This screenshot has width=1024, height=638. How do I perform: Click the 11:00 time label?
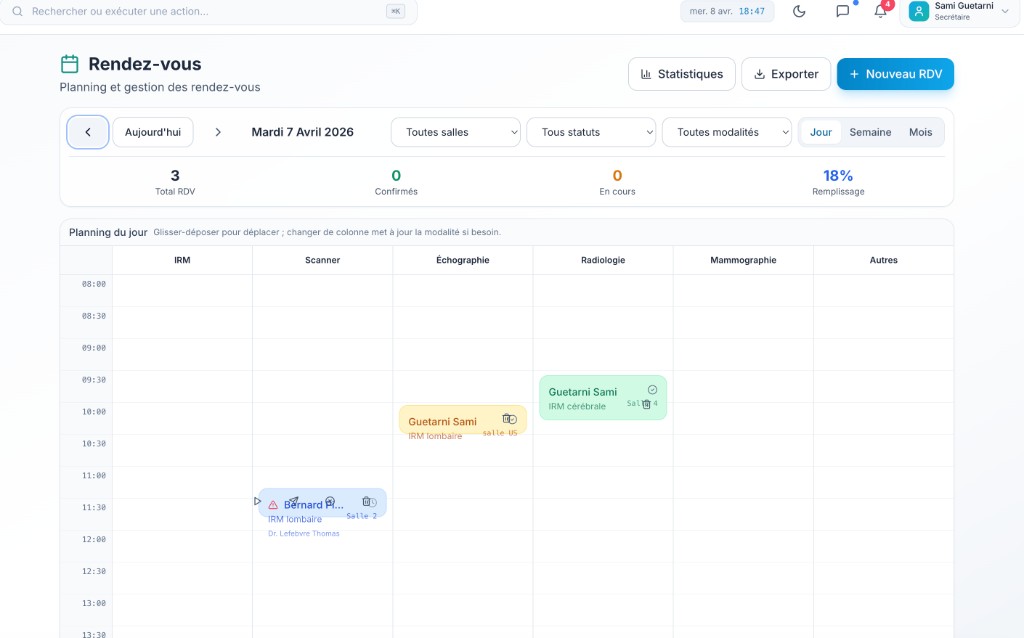[x=93, y=475]
